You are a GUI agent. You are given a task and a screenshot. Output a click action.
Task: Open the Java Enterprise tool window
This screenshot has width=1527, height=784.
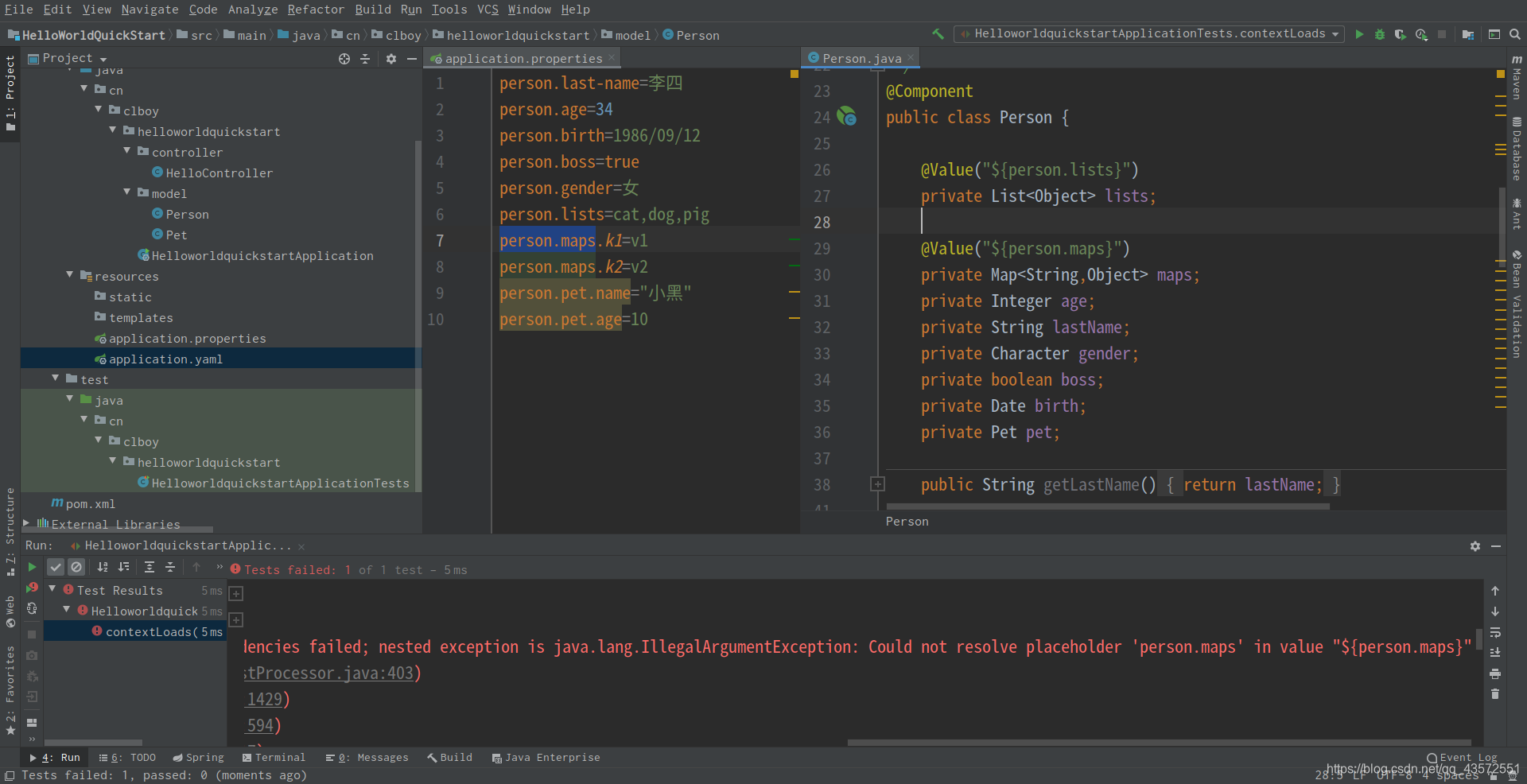546,758
